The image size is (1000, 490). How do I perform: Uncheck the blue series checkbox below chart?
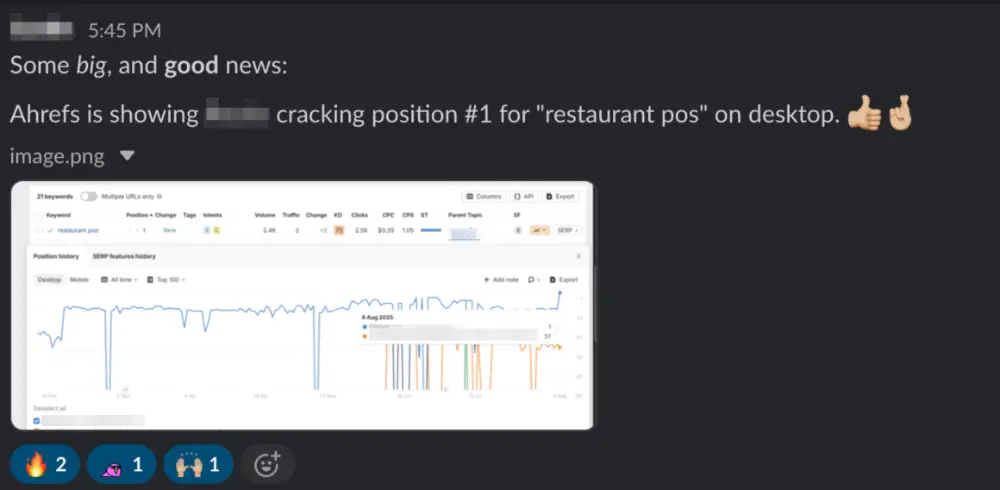(x=37, y=421)
